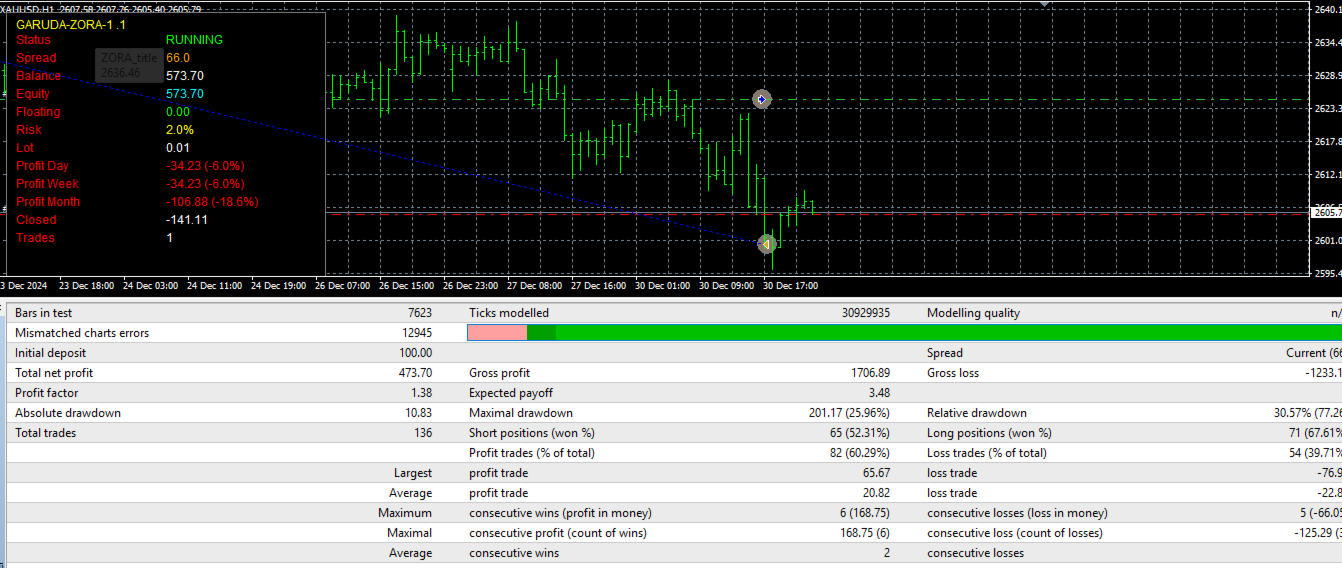Click the Modelling quality label
The height and width of the screenshot is (568, 1342).
[x=973, y=313]
